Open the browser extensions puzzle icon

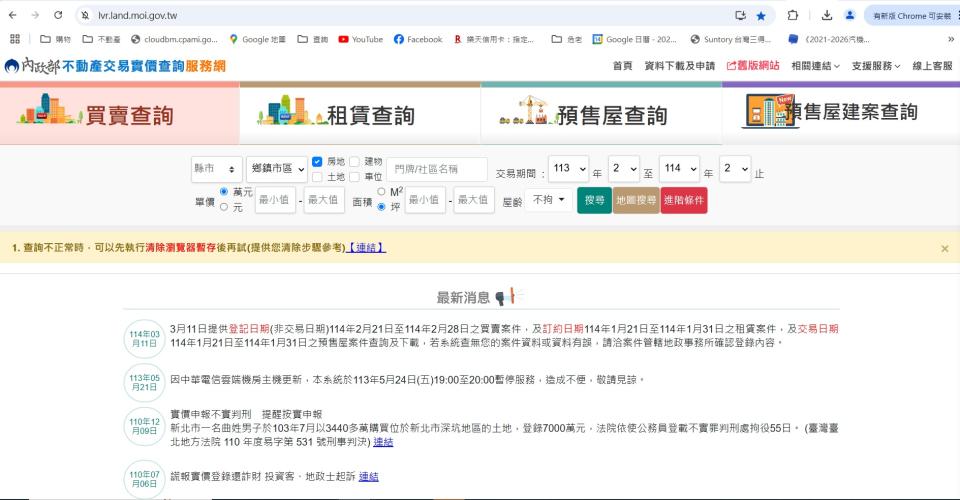(793, 16)
